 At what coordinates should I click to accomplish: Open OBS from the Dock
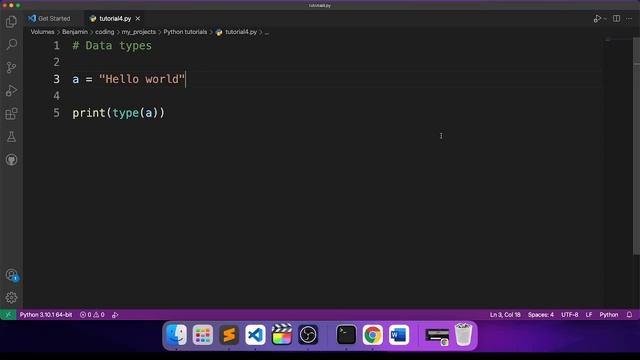[x=308, y=335]
